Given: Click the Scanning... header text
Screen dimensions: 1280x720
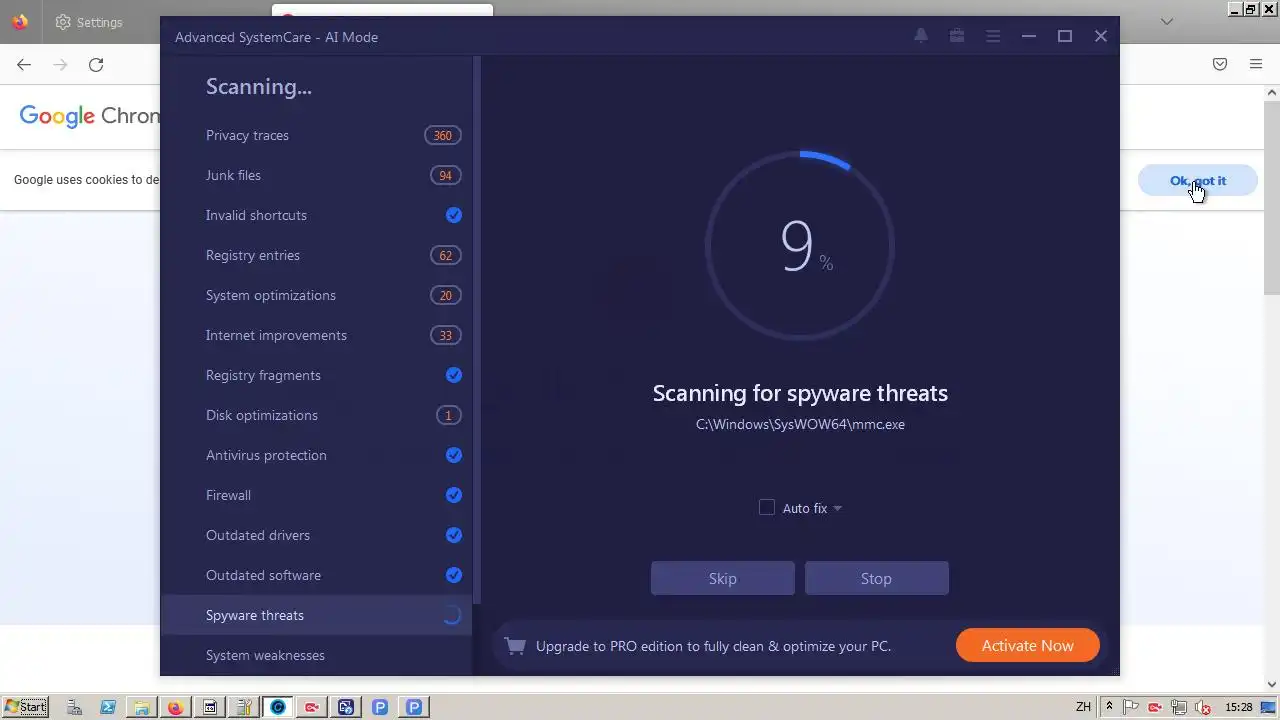Looking at the screenshot, I should (x=259, y=87).
